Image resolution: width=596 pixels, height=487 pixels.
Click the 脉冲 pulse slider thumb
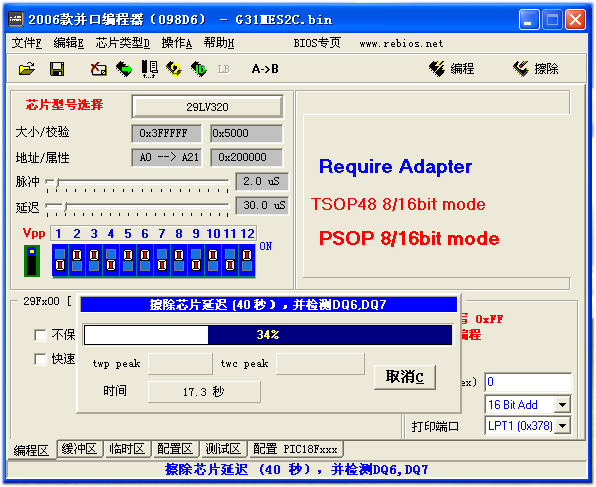57,182
